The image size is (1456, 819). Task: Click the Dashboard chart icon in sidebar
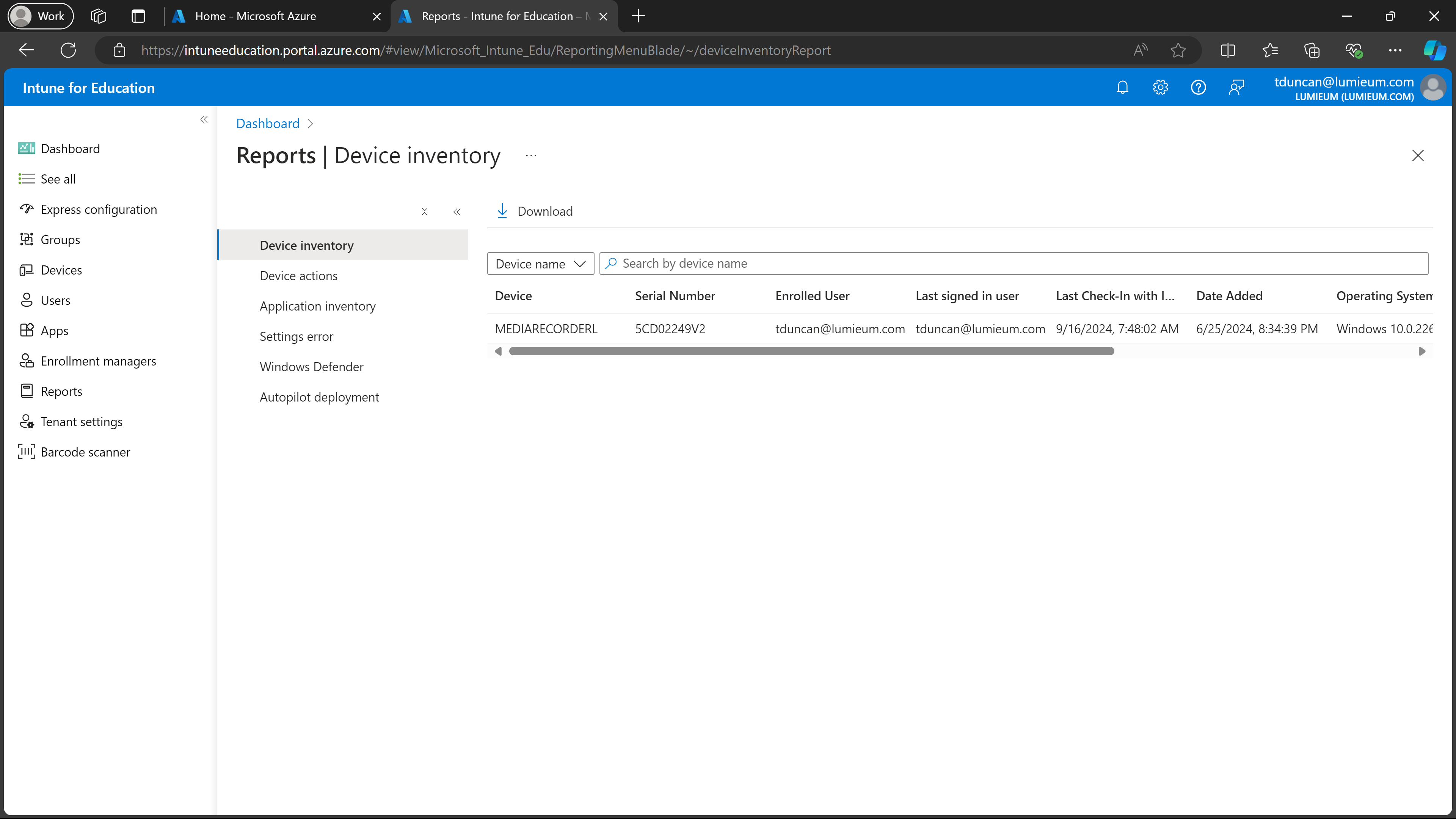click(x=26, y=148)
